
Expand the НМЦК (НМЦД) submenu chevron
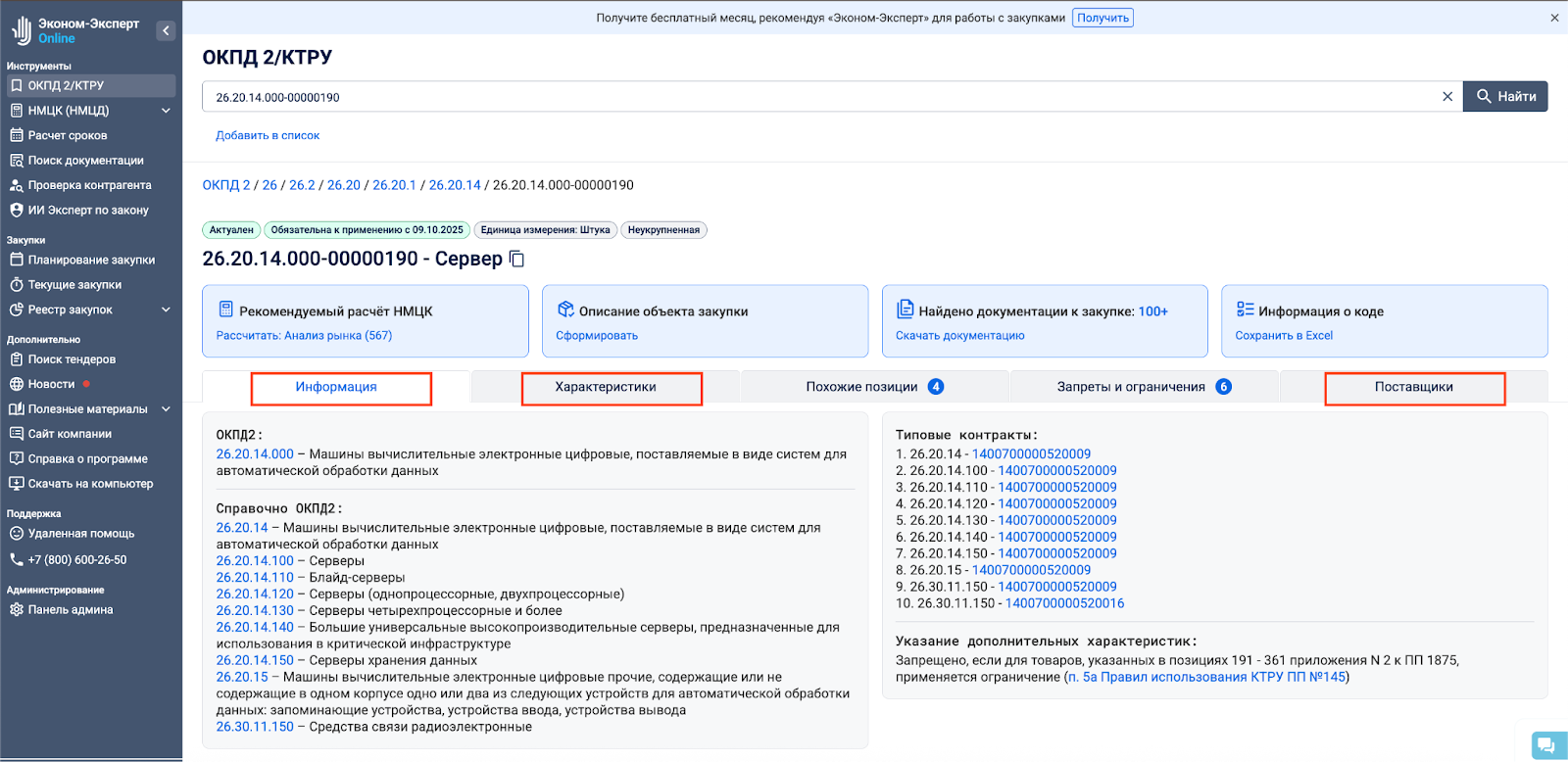(166, 111)
